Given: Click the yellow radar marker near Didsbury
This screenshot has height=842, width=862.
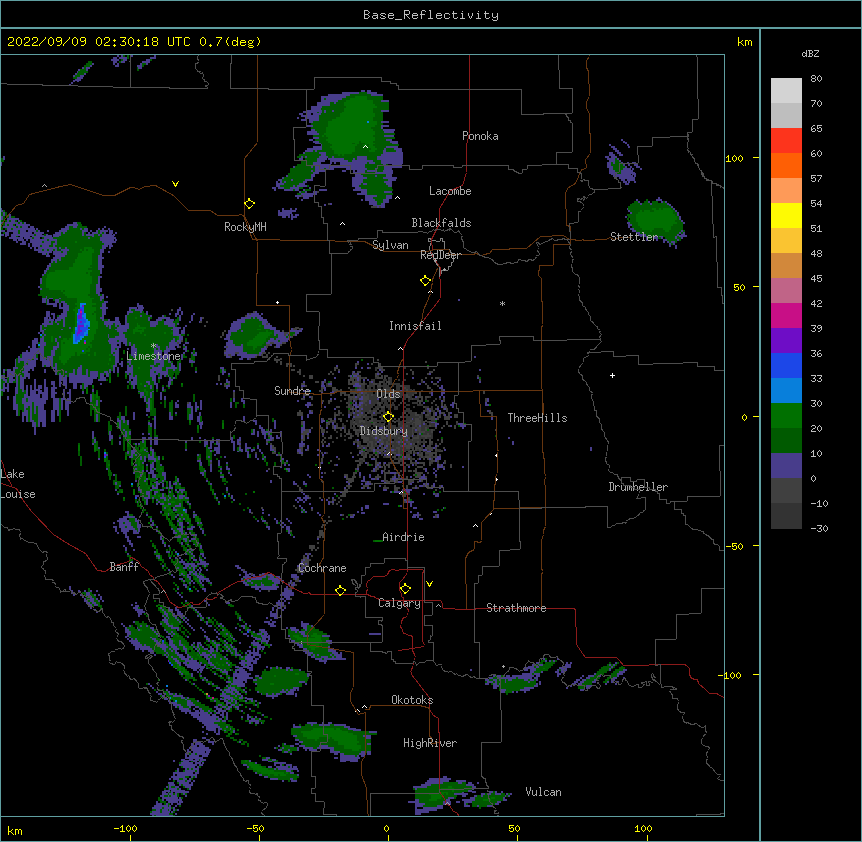Looking at the screenshot, I should pyautogui.click(x=388, y=416).
